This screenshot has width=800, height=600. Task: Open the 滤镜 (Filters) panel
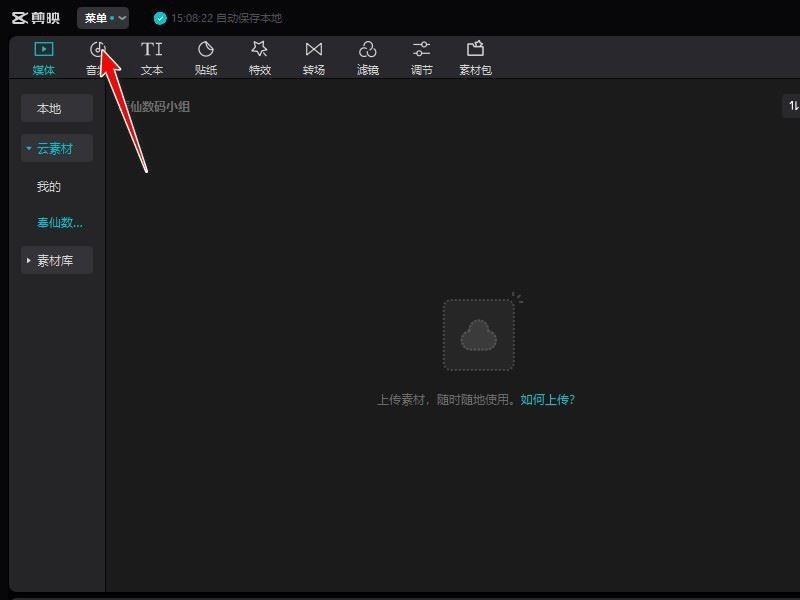[x=368, y=55]
